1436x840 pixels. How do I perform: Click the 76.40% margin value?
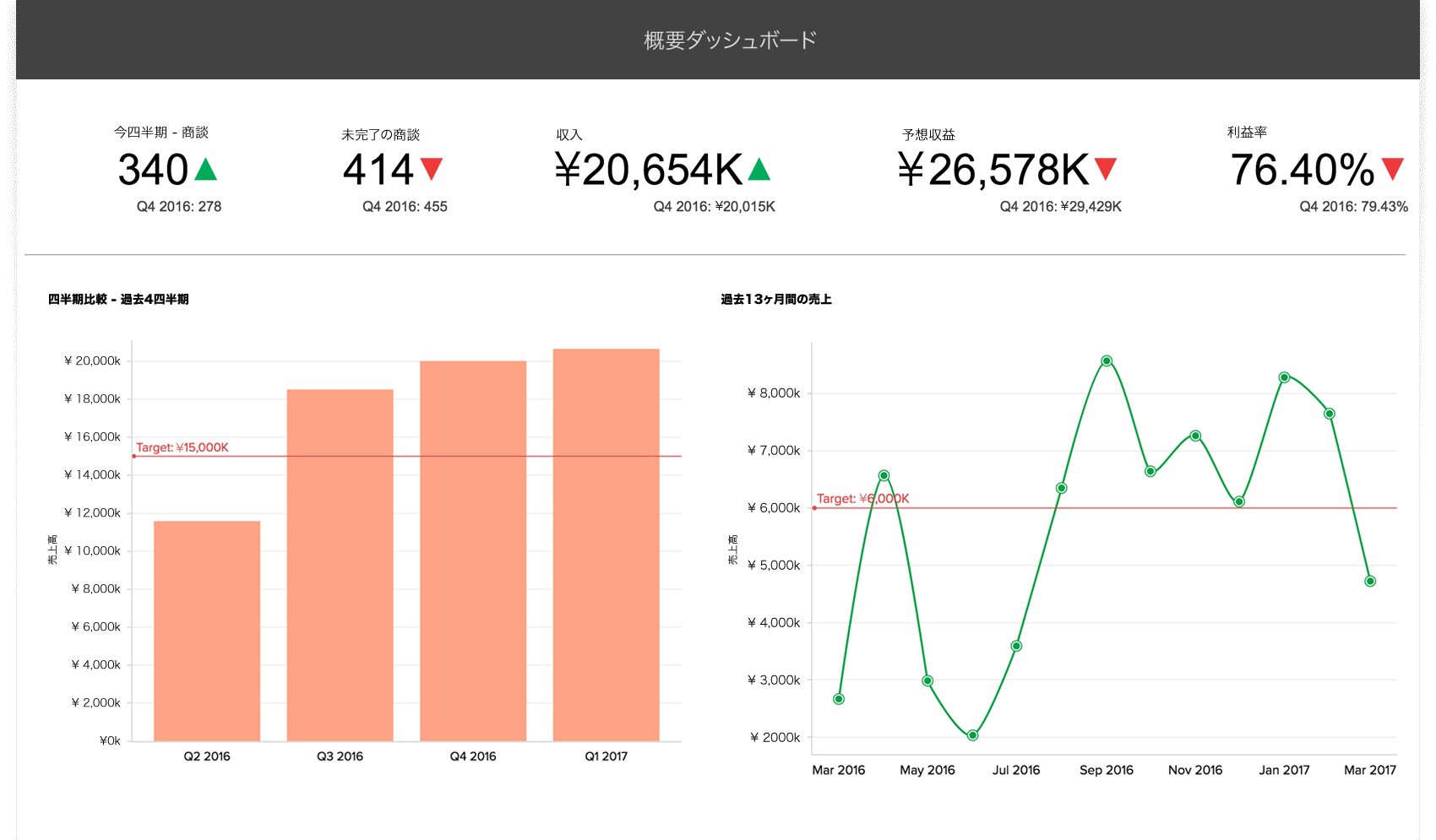click(1303, 170)
